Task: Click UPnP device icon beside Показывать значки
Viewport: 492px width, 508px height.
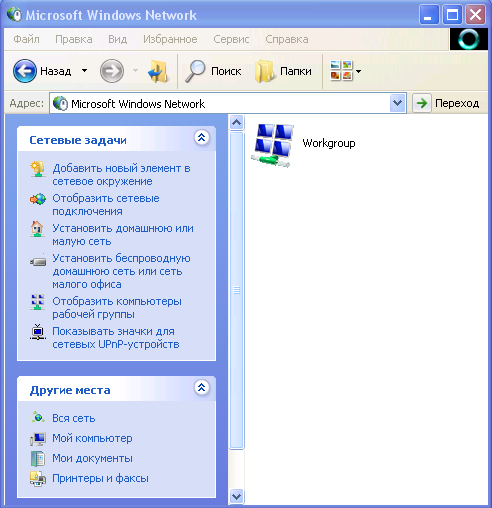Action: click(38, 332)
